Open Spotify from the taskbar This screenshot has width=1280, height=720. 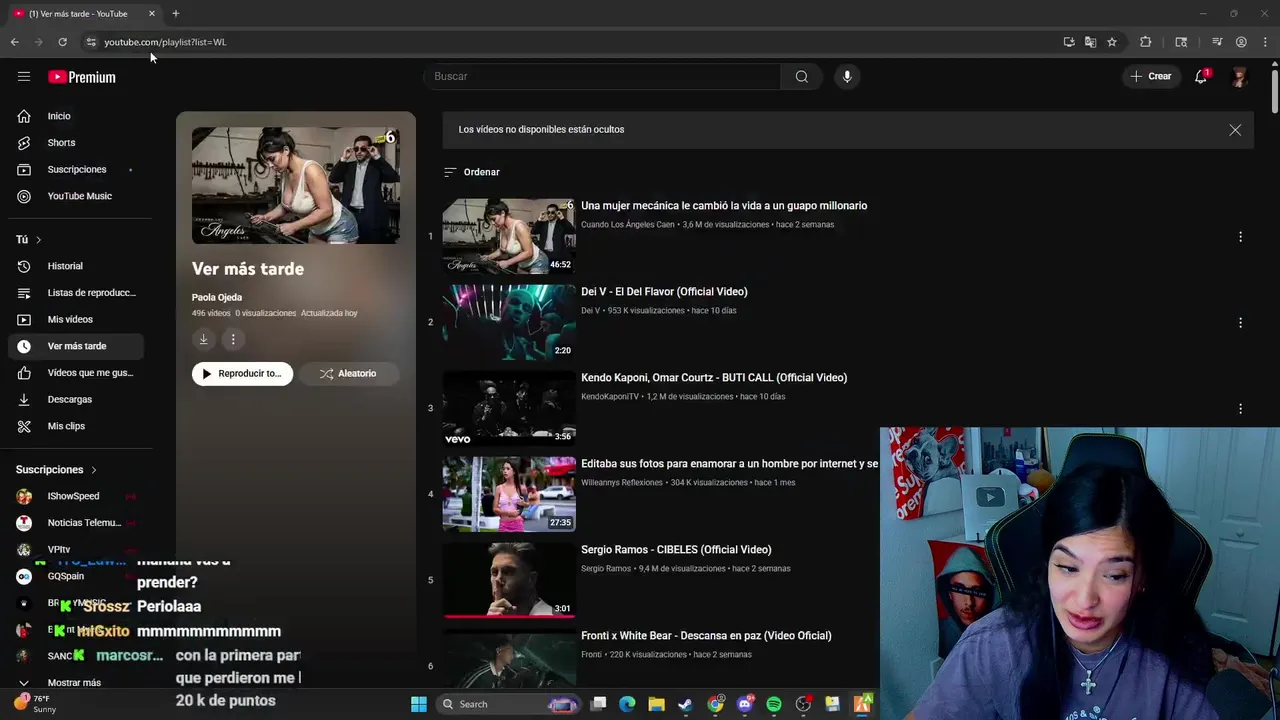(773, 704)
